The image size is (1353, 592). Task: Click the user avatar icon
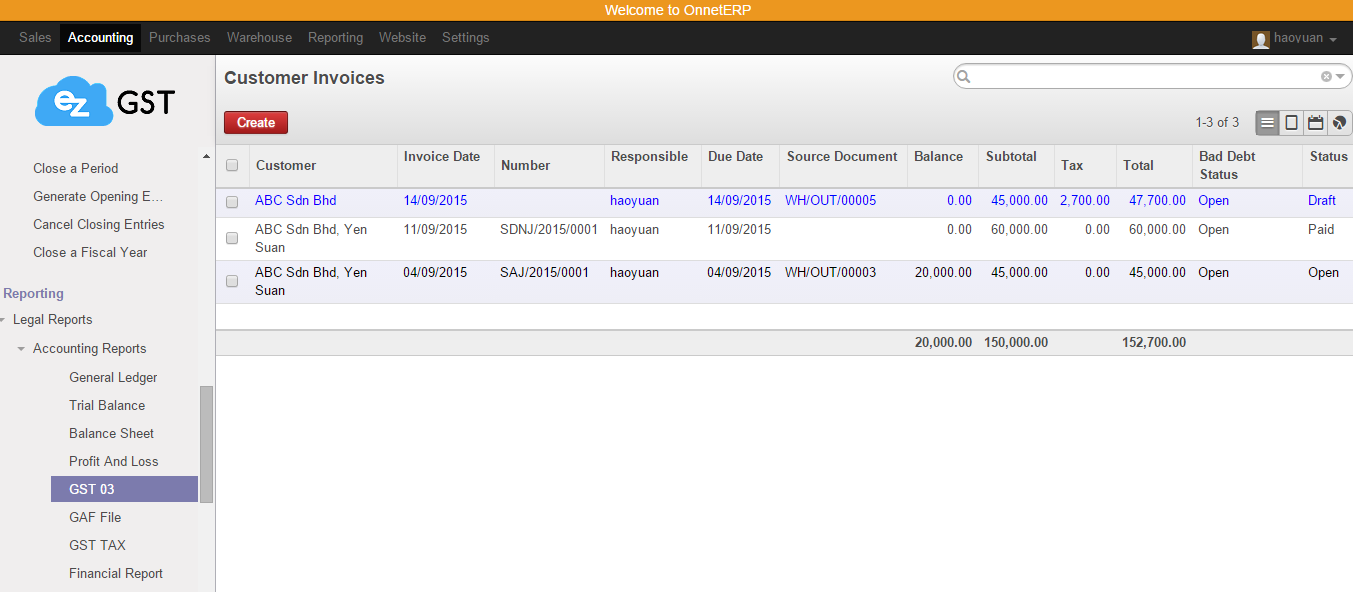[1259, 38]
